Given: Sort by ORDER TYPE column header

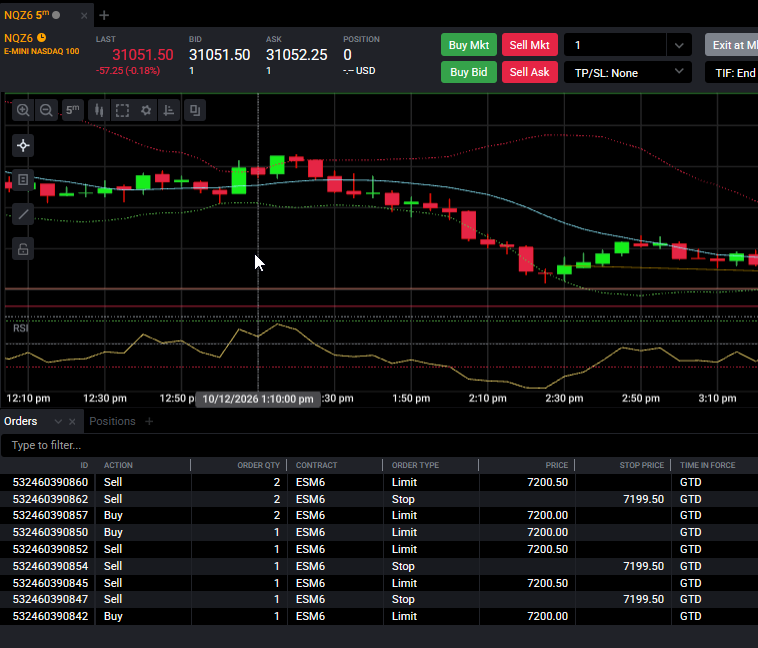Looking at the screenshot, I should [415, 465].
